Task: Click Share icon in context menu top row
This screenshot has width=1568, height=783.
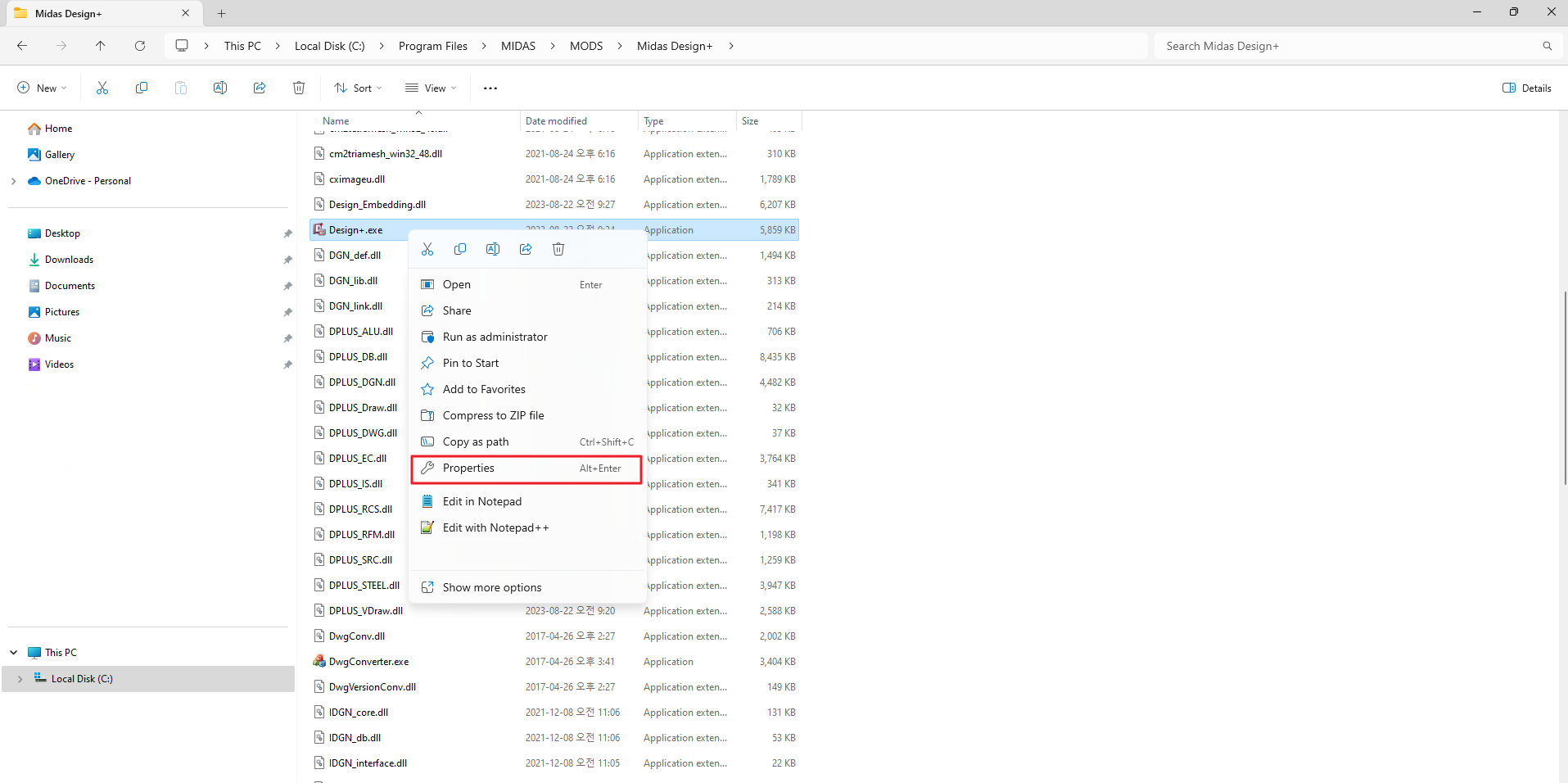Action: click(x=526, y=249)
